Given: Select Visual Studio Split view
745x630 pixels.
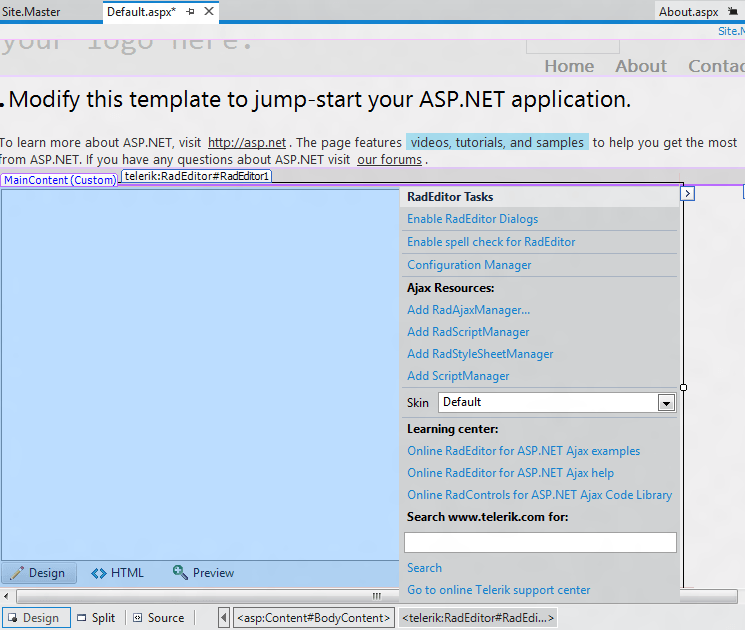Looking at the screenshot, I should click(96, 618).
